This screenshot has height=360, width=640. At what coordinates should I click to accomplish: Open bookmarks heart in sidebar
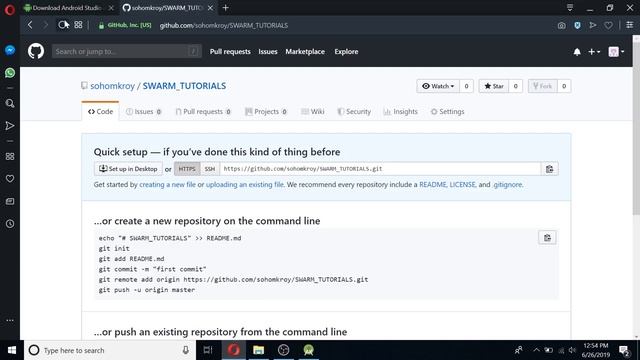point(10,179)
